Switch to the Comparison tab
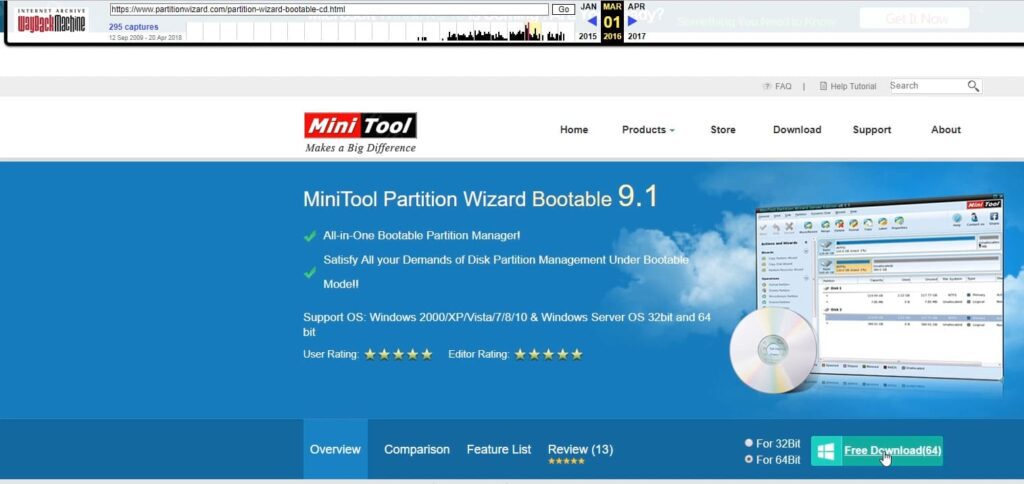Viewport: 1024px width, 484px height. [417, 449]
